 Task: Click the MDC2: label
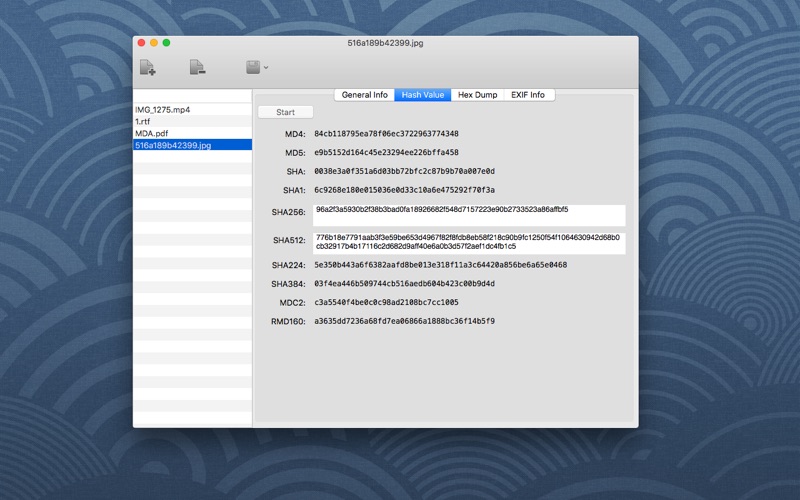click(x=292, y=303)
